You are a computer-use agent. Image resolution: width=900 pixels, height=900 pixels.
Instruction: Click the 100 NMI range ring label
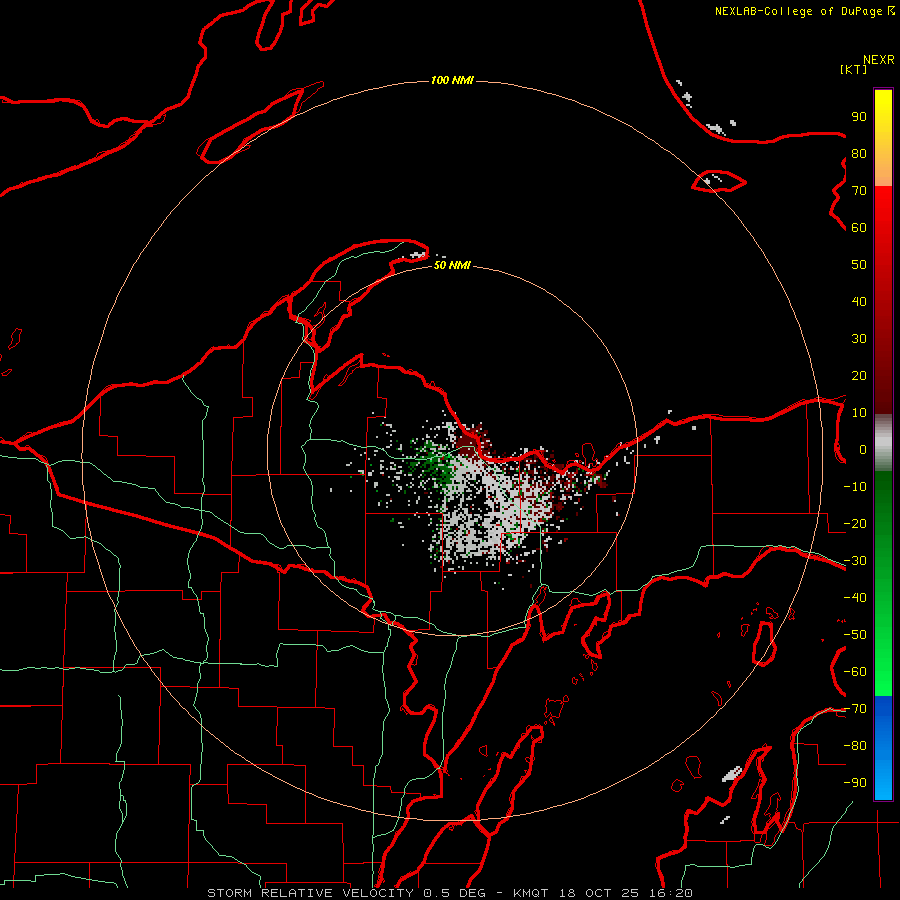[452, 80]
